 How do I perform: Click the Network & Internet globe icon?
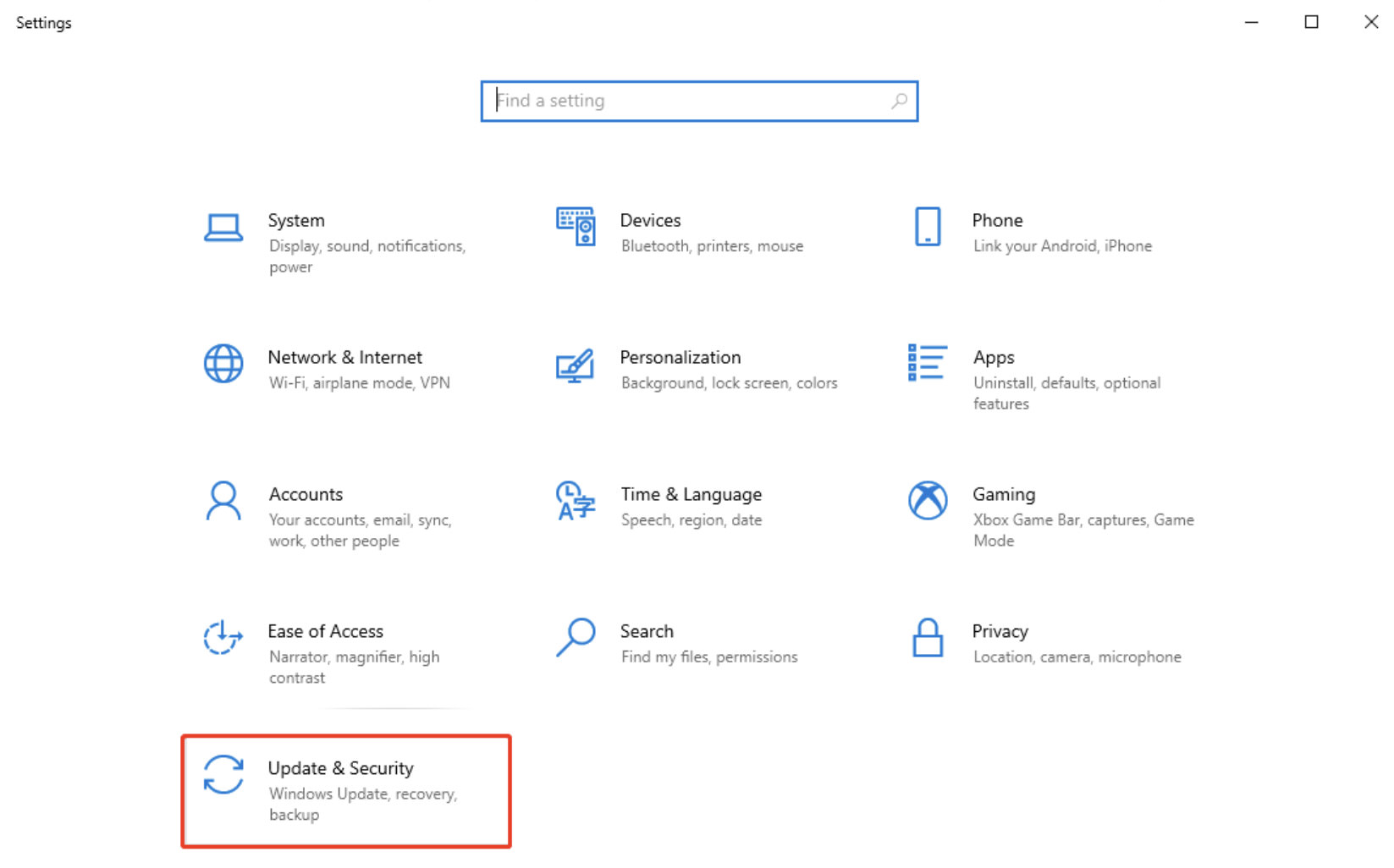click(223, 364)
